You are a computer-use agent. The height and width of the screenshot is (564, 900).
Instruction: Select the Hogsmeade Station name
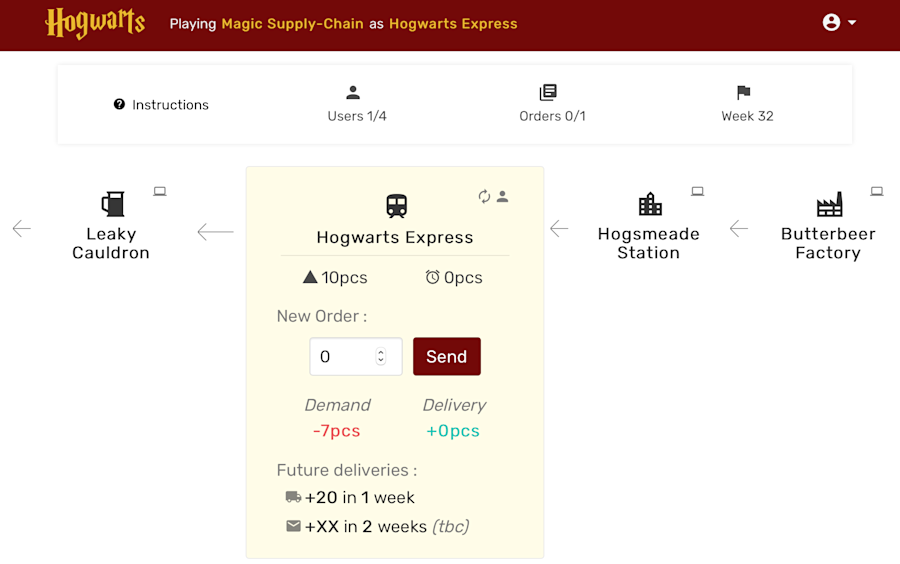(x=649, y=243)
